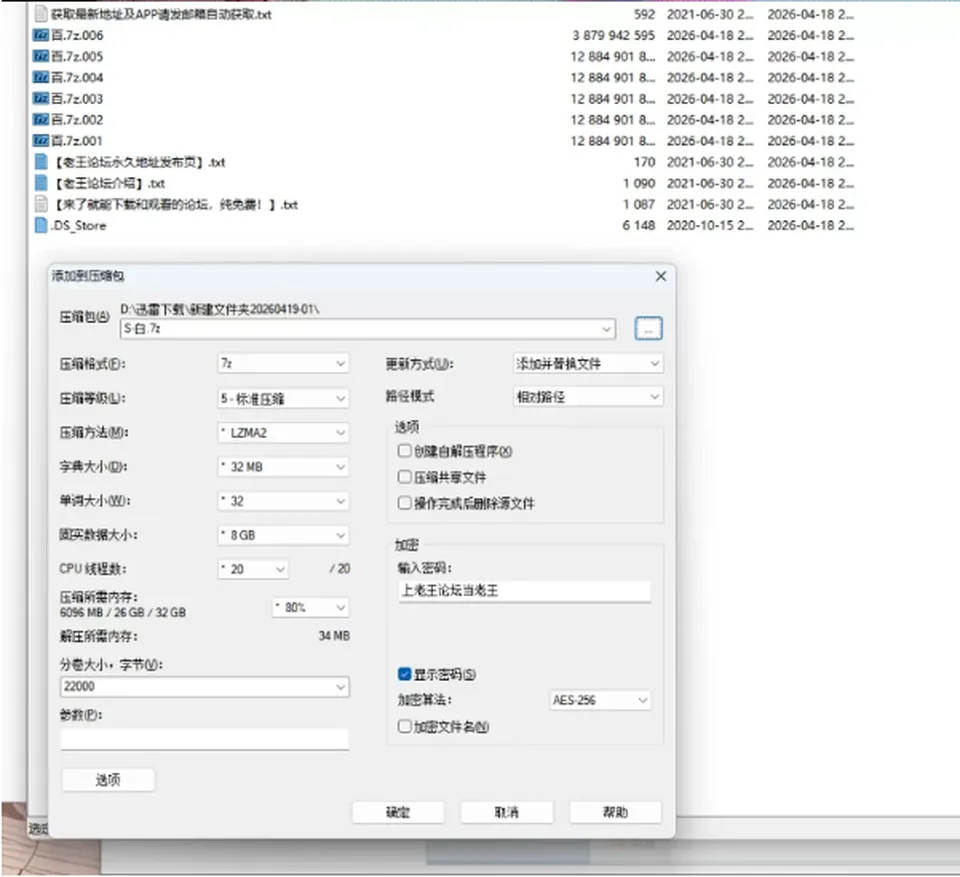Open the AES-256 加密算法 dropdown
The image size is (960, 877).
point(600,700)
